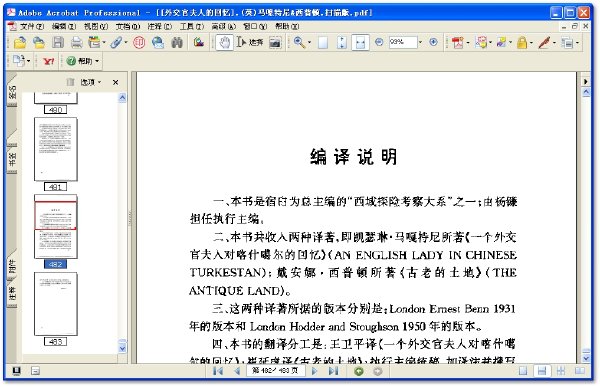Open dropdown arrow next to Organizer icon
The image size is (600, 387).
pos(104,43)
